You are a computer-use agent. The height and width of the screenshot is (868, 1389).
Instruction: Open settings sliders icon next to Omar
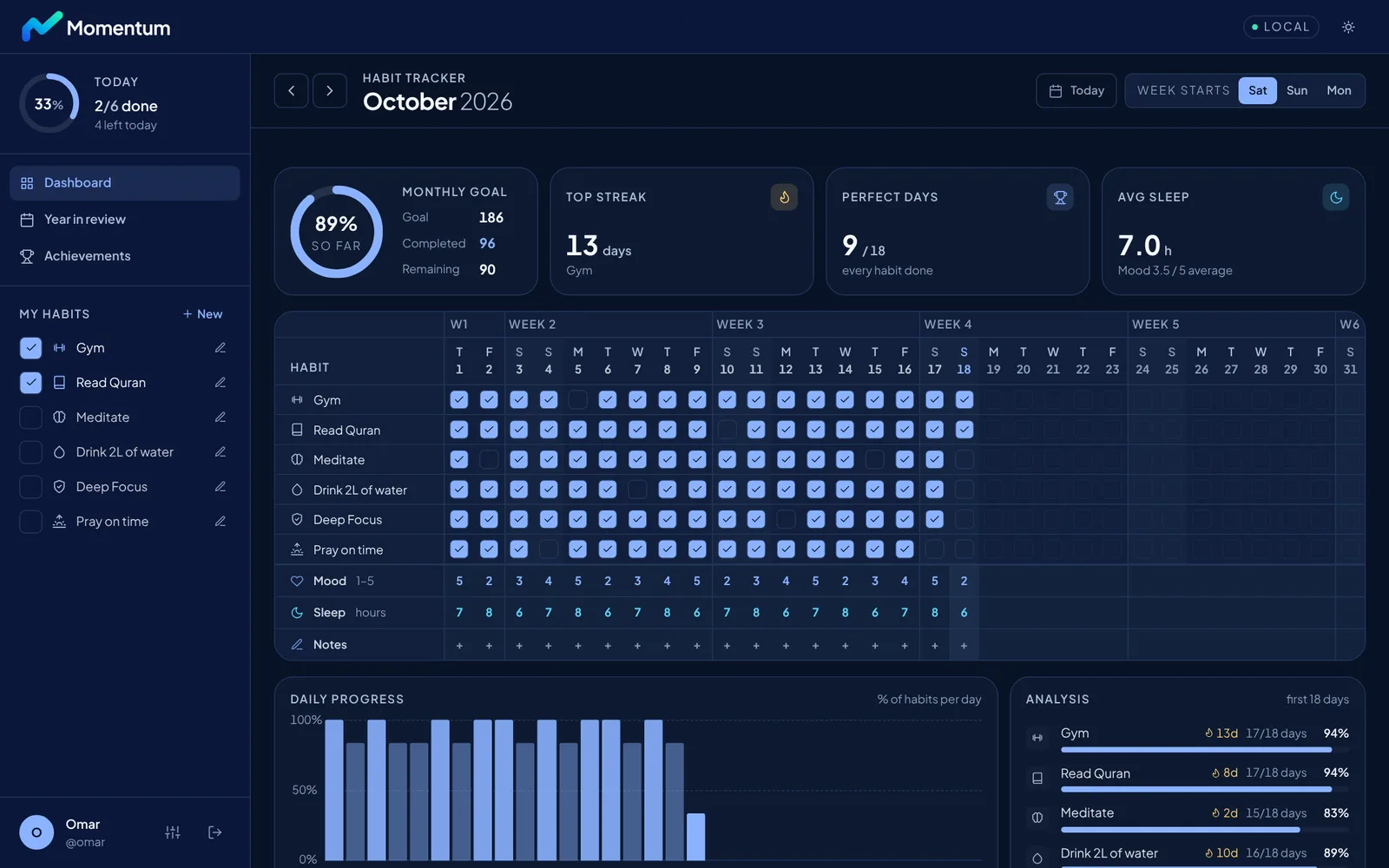(x=173, y=832)
